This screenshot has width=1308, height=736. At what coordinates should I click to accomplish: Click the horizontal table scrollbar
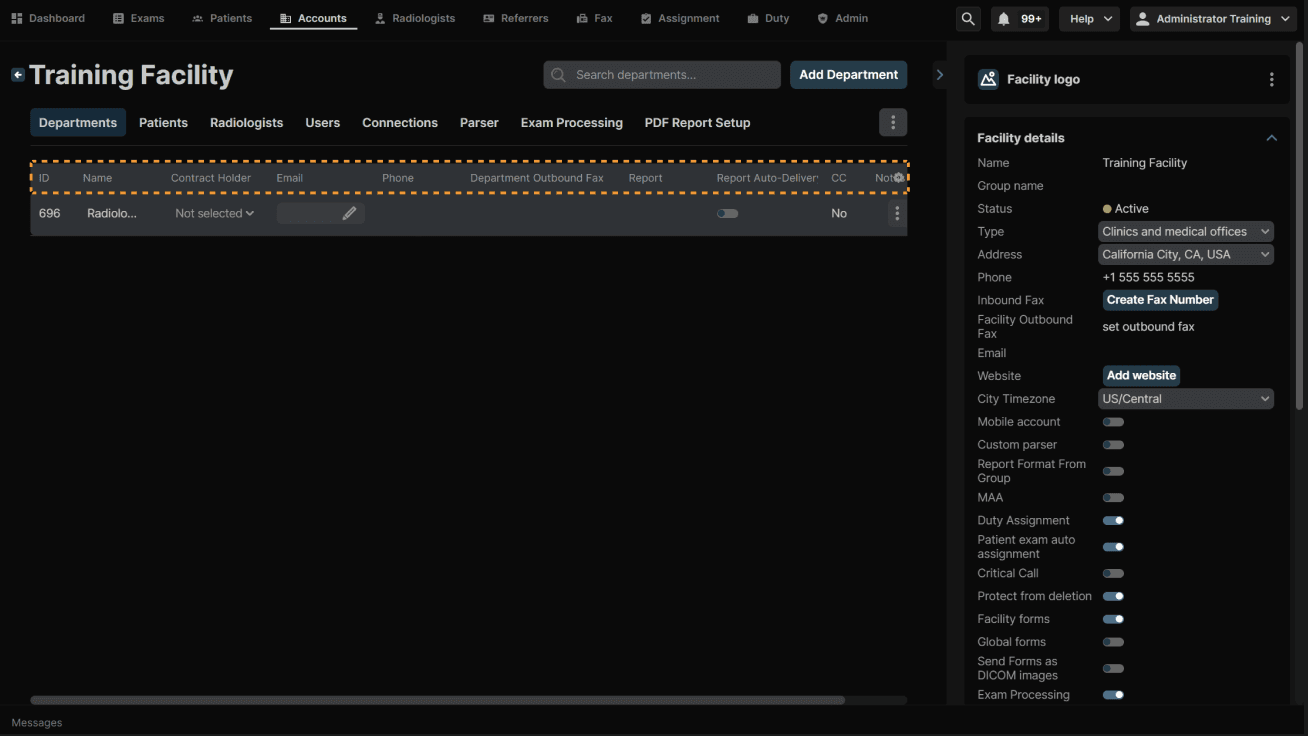437,700
